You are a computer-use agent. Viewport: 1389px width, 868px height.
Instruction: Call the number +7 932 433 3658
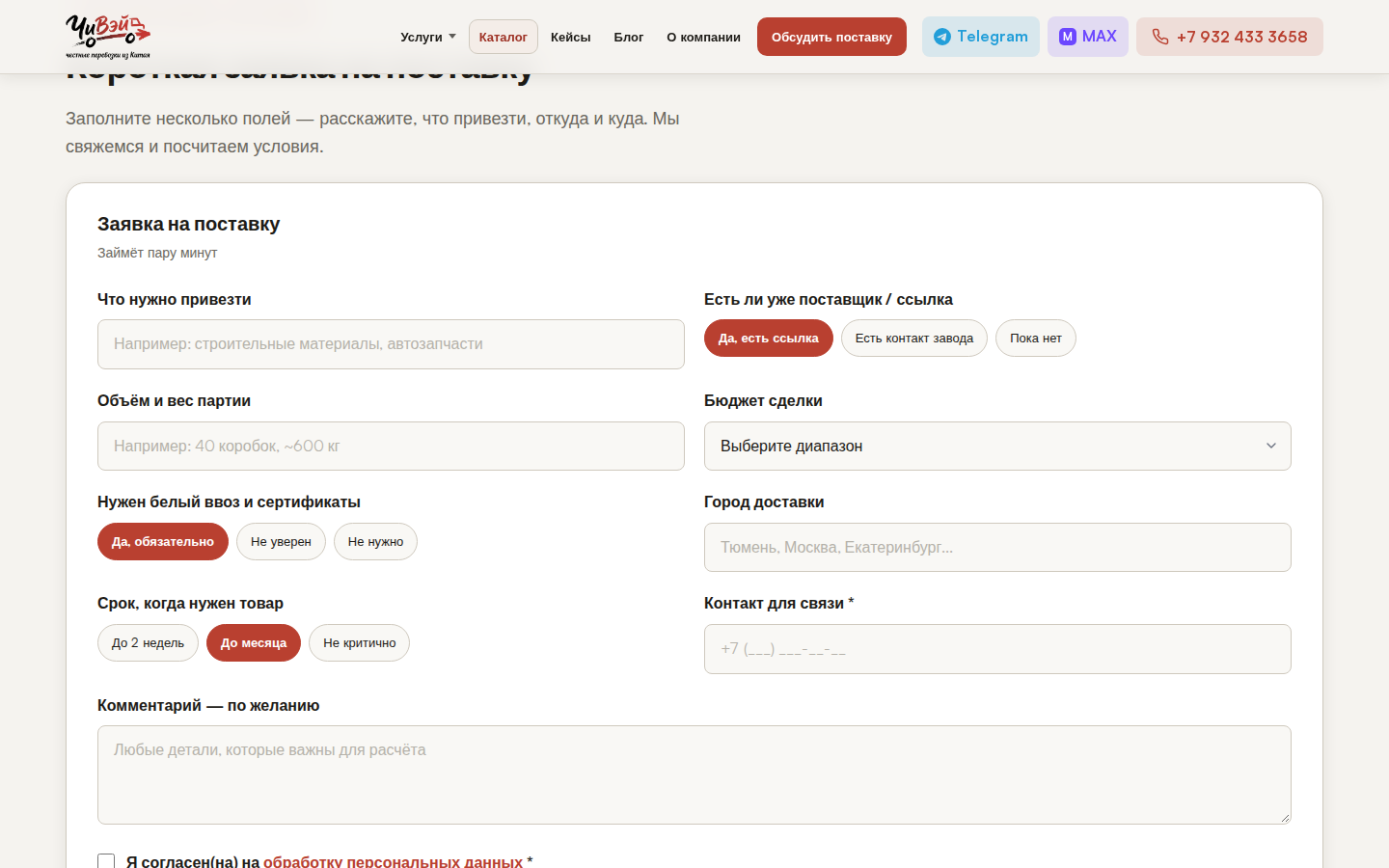pos(1230,37)
